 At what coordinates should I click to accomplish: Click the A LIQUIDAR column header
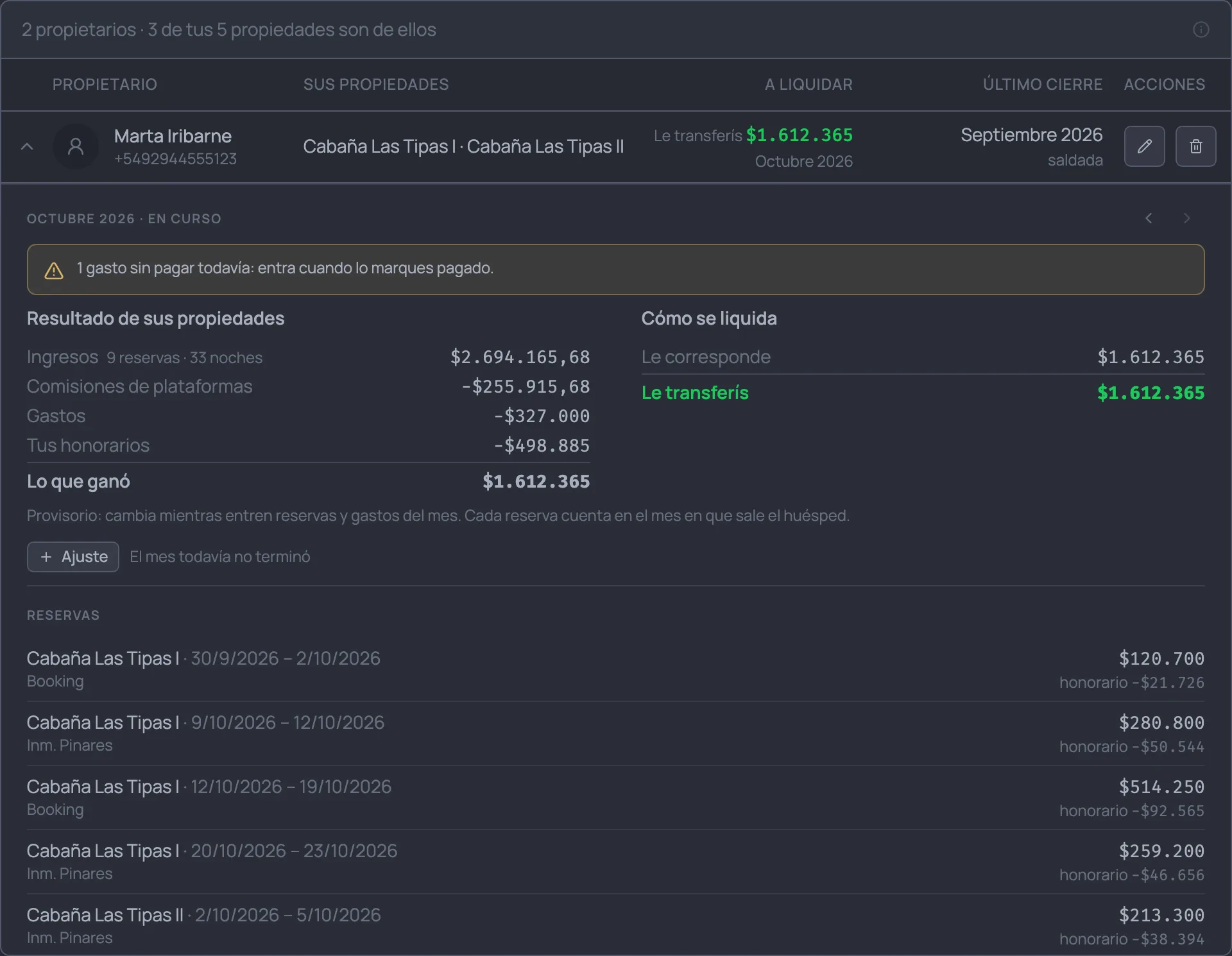pos(809,84)
